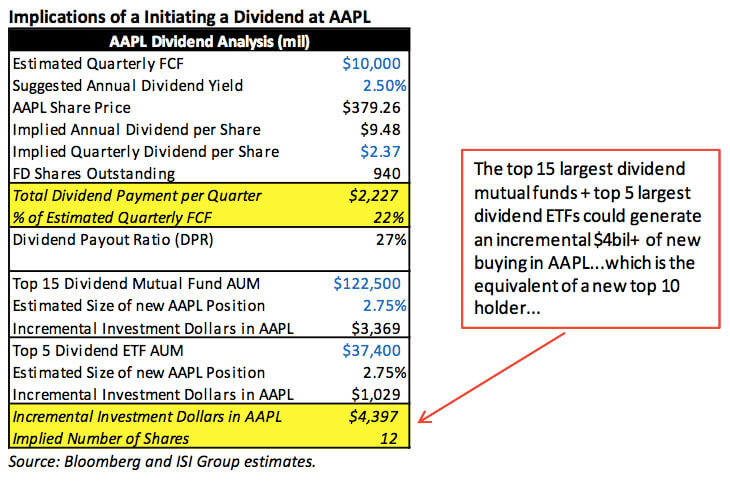Select the implied shares value 12
730x481 pixels.
coord(389,439)
